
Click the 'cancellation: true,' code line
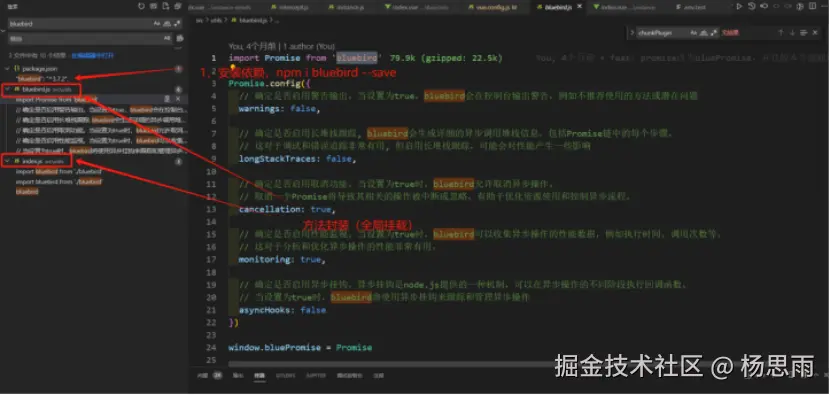tap(288, 209)
